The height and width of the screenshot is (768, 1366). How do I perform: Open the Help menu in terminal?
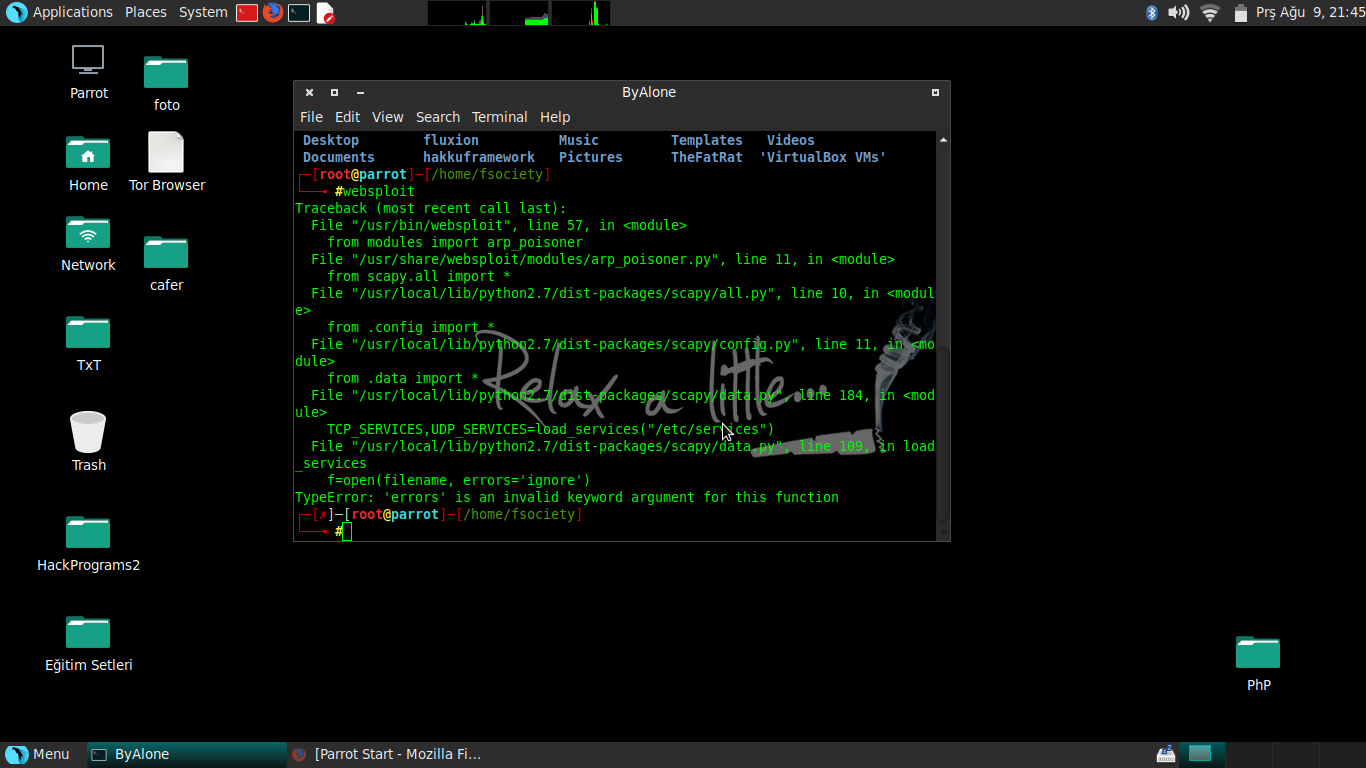click(x=555, y=117)
